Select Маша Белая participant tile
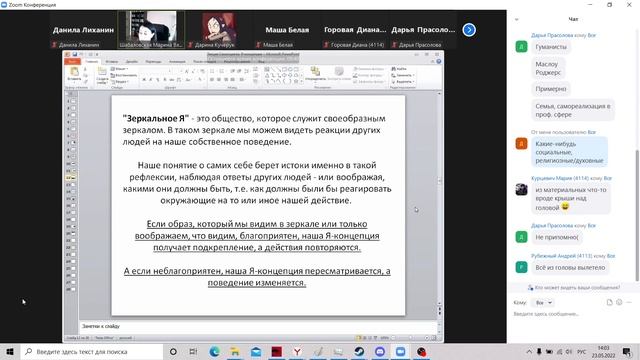This screenshot has width=640, height=360. 287,30
